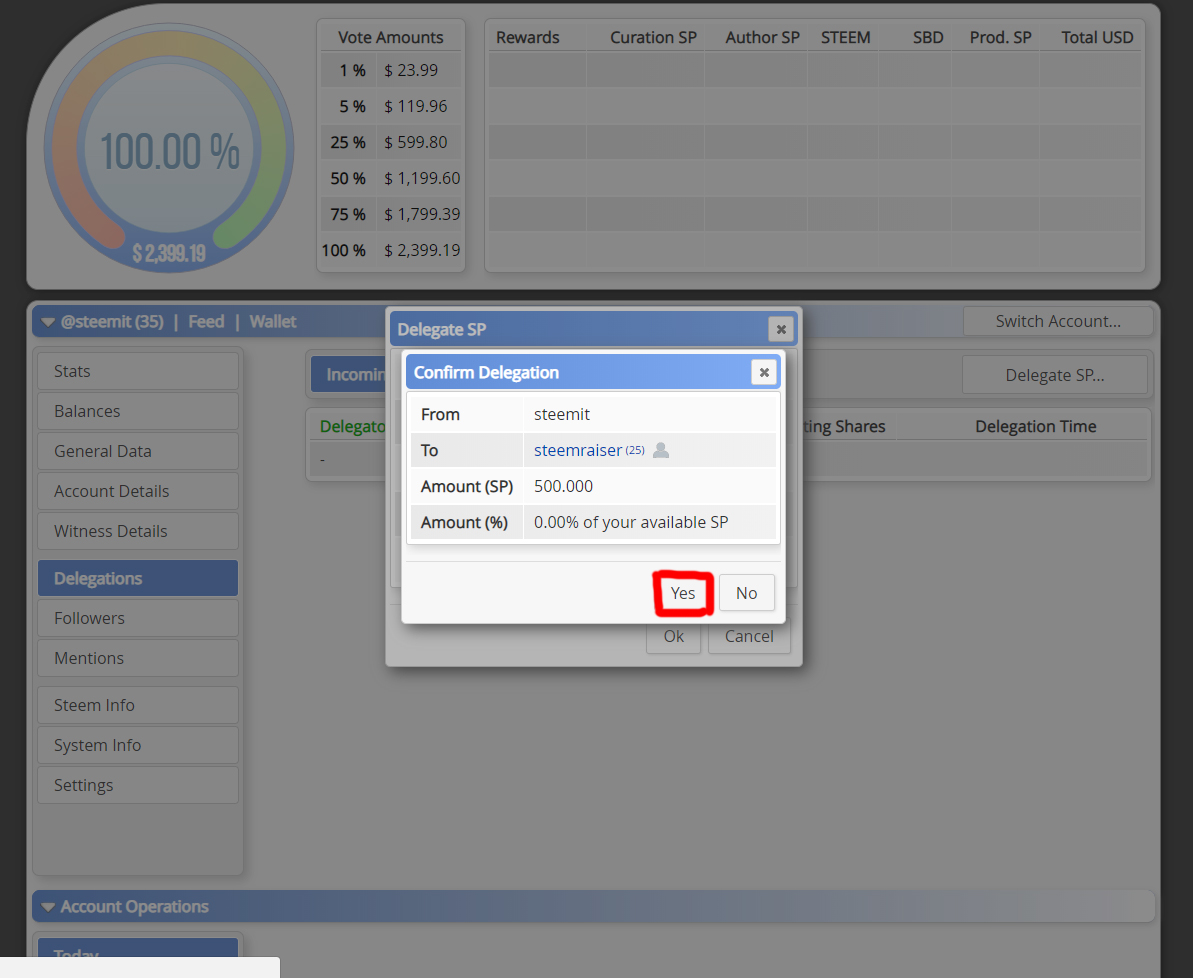Screen dimensions: 1193x978
Task: Click the Delegation Time column header
Action: coord(1036,427)
